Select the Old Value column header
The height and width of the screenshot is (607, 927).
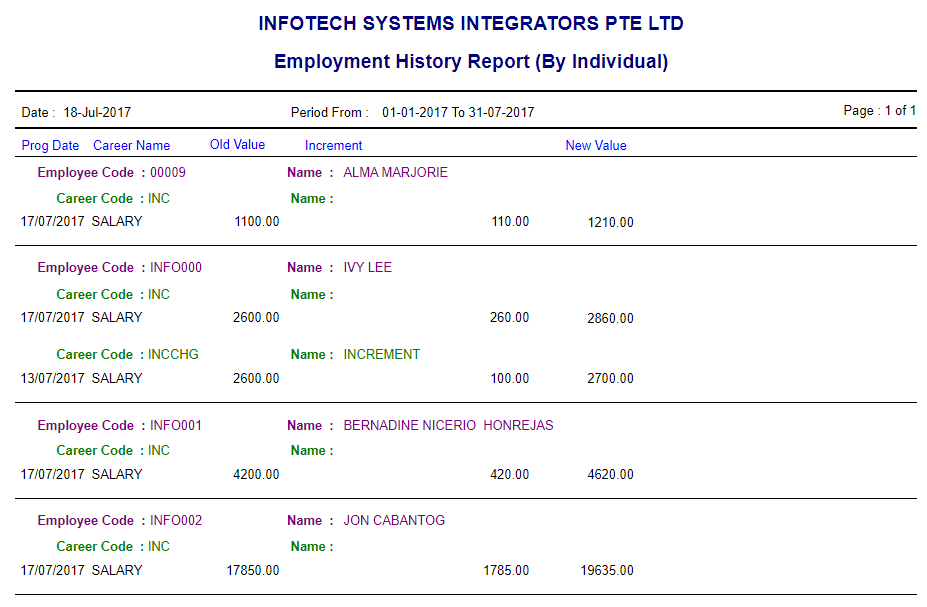(237, 145)
